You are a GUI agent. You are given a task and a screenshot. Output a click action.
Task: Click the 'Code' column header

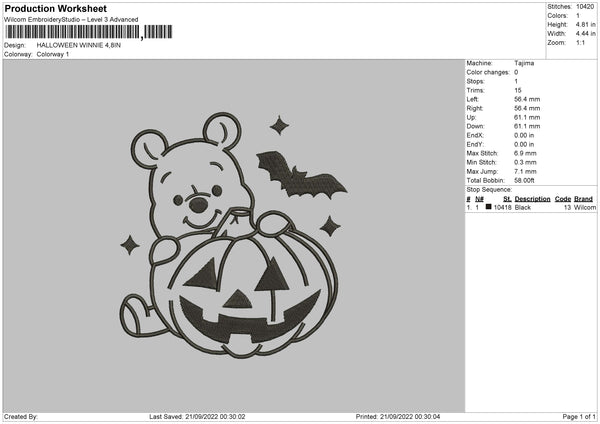562,199
